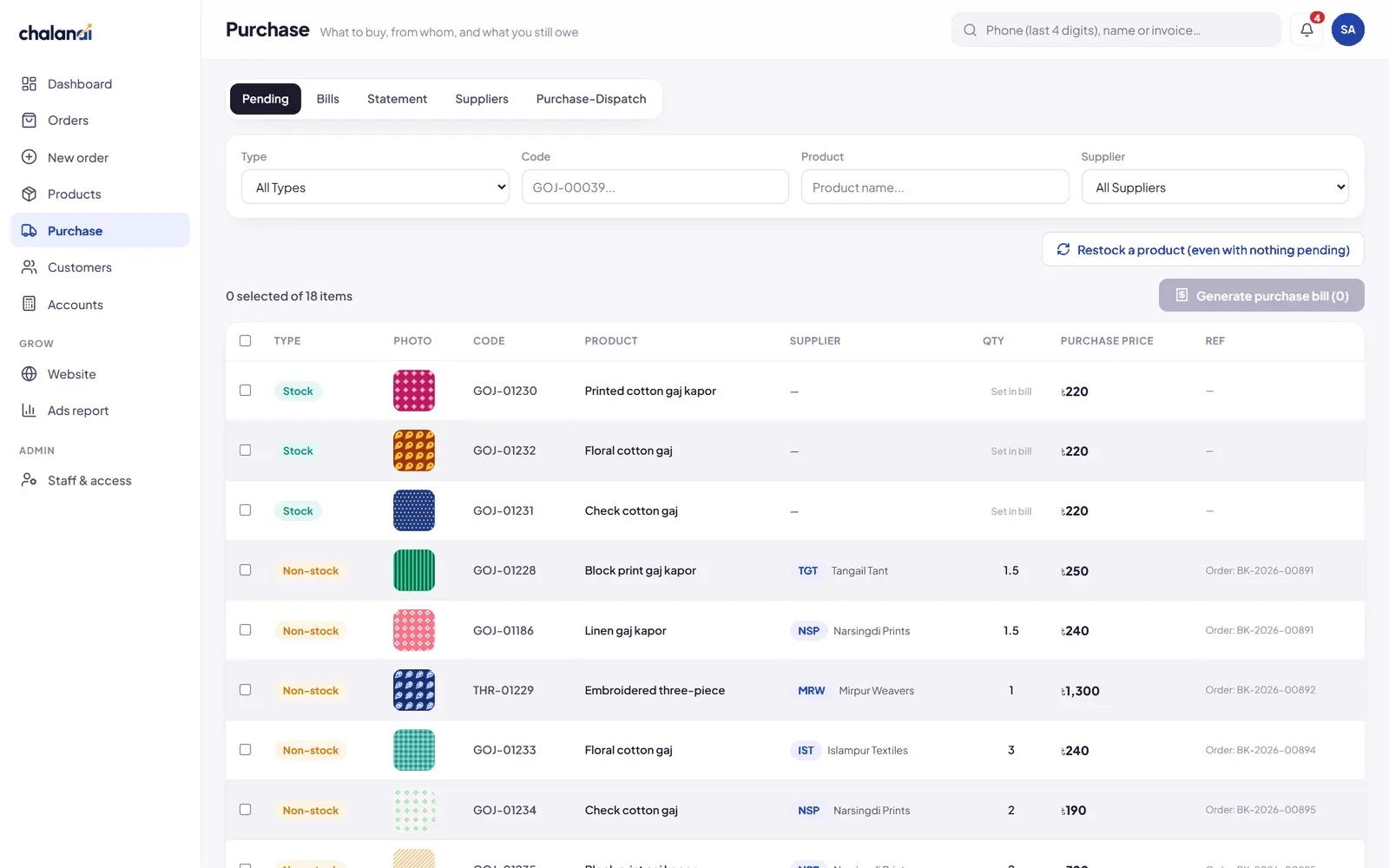Click the search magnifier icon
The height and width of the screenshot is (868, 1389).
pyautogui.click(x=970, y=30)
